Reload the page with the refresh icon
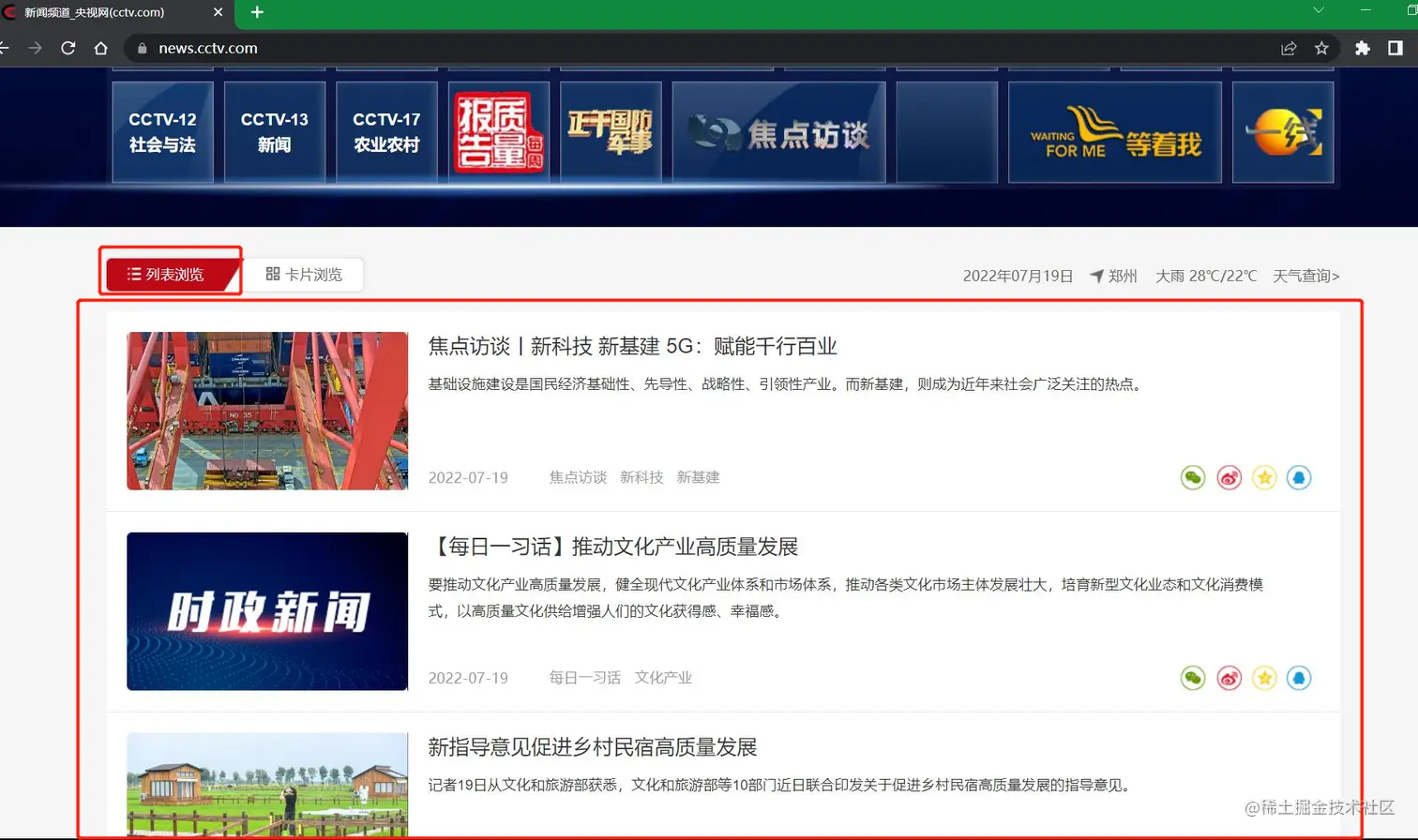This screenshot has height=840, width=1418. (x=68, y=48)
